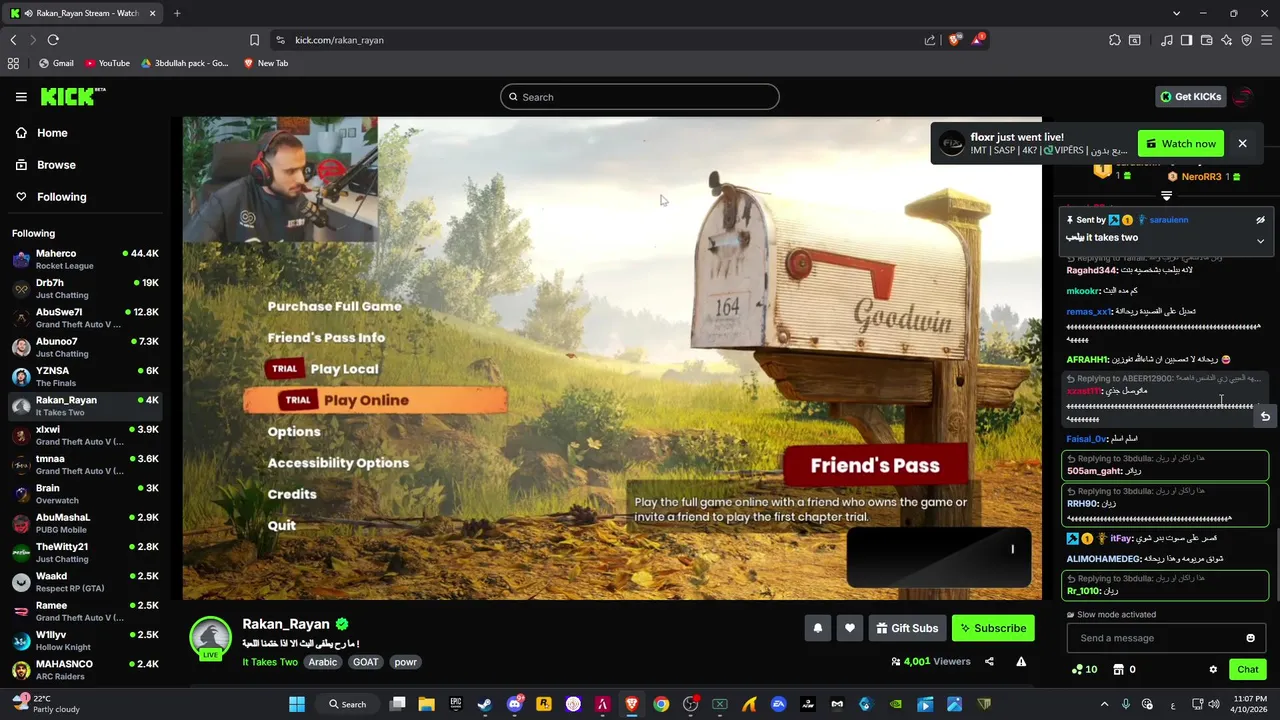Click the bookmark icon in address bar
Screen dimensions: 1280x720
pyautogui.click(x=254, y=40)
